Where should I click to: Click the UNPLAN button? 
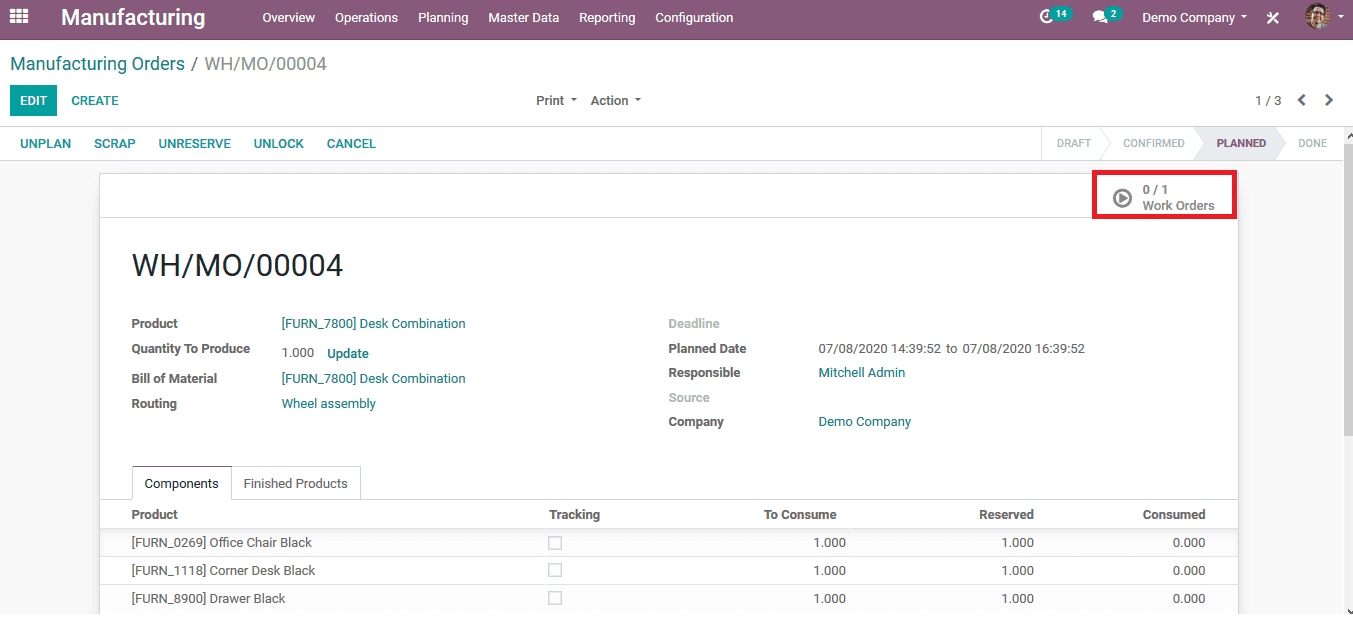46,144
